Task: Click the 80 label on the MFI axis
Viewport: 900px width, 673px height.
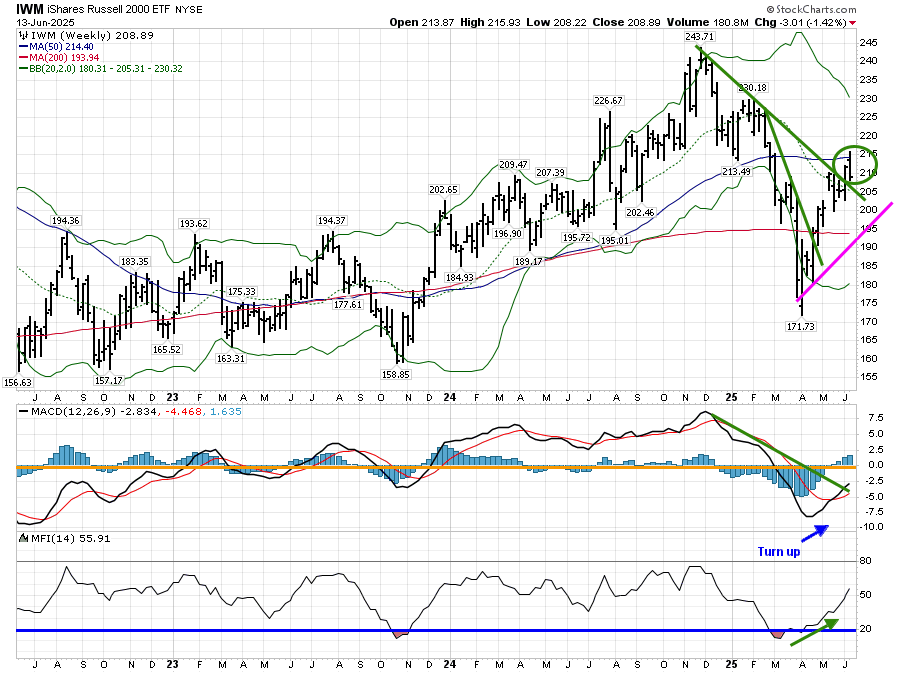Action: [x=865, y=561]
